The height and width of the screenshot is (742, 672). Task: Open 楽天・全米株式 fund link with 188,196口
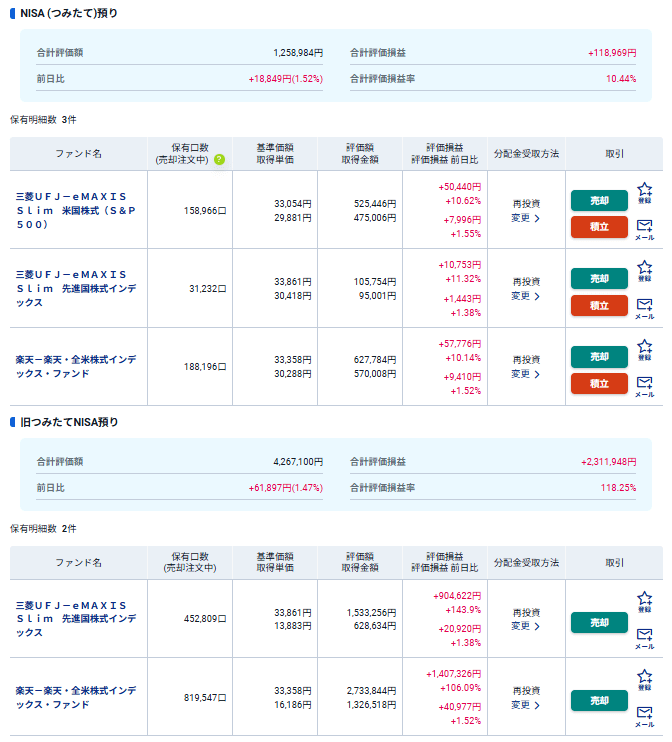coord(76,367)
